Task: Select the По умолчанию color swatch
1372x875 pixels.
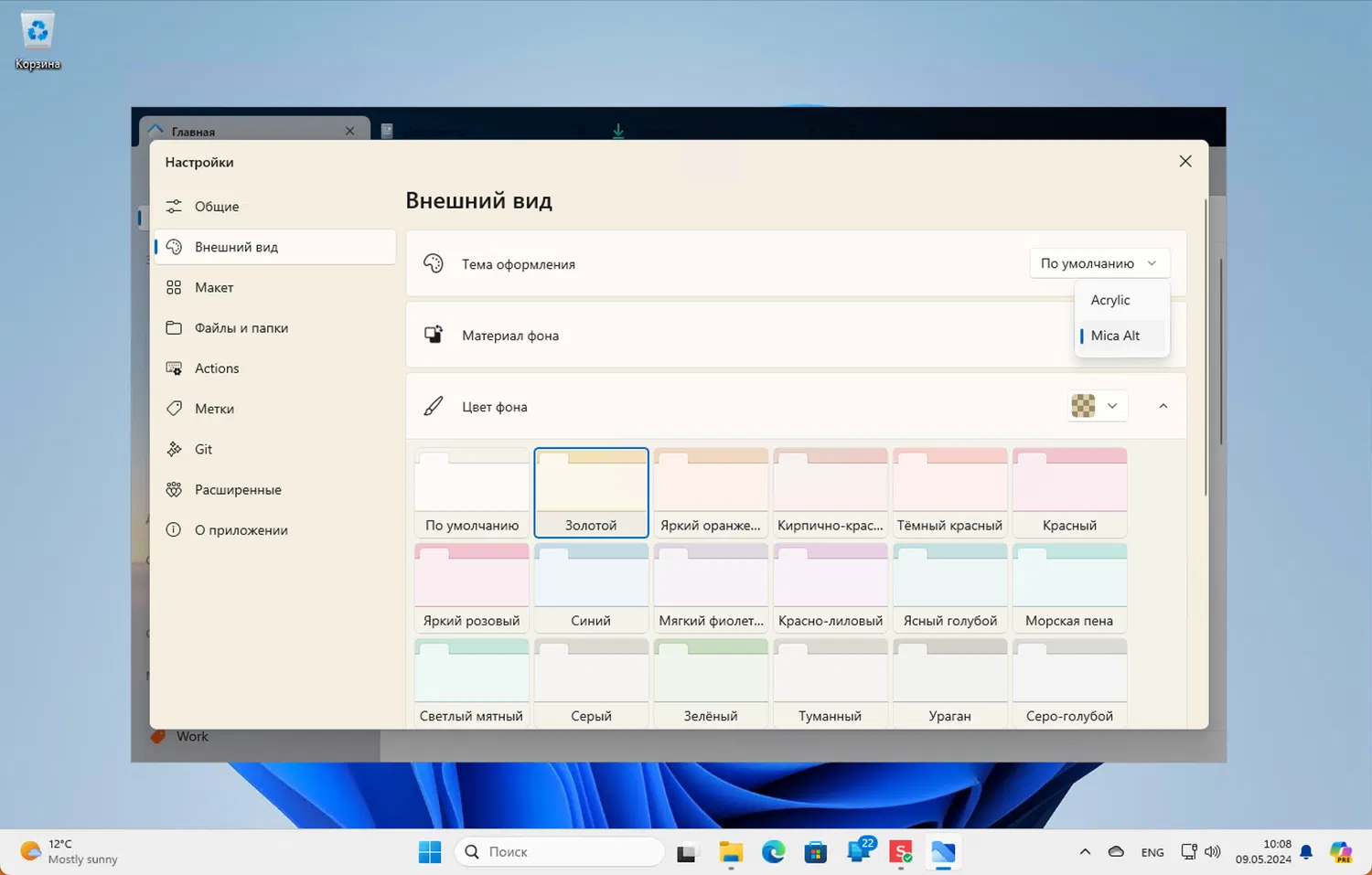Action: click(x=472, y=492)
